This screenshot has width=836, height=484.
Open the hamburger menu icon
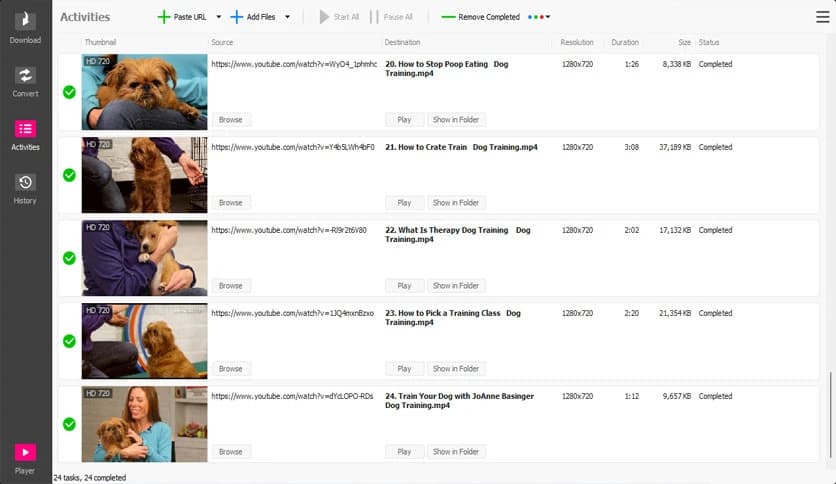pos(822,16)
